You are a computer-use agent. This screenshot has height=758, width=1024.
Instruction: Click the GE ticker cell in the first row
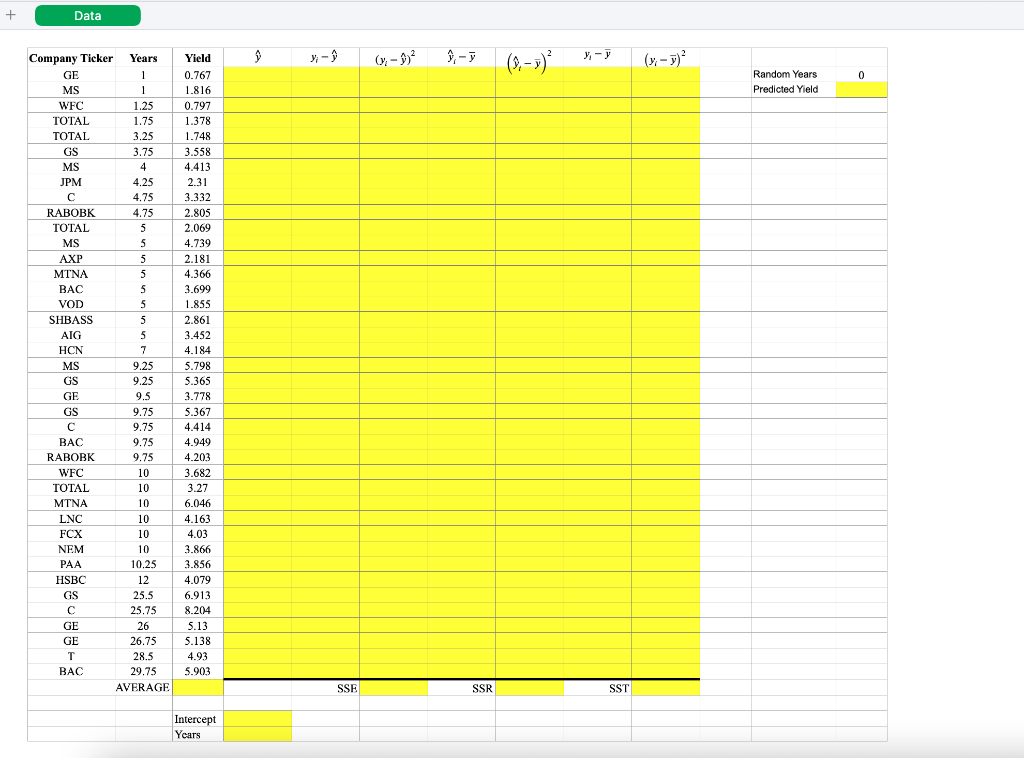tap(70, 73)
